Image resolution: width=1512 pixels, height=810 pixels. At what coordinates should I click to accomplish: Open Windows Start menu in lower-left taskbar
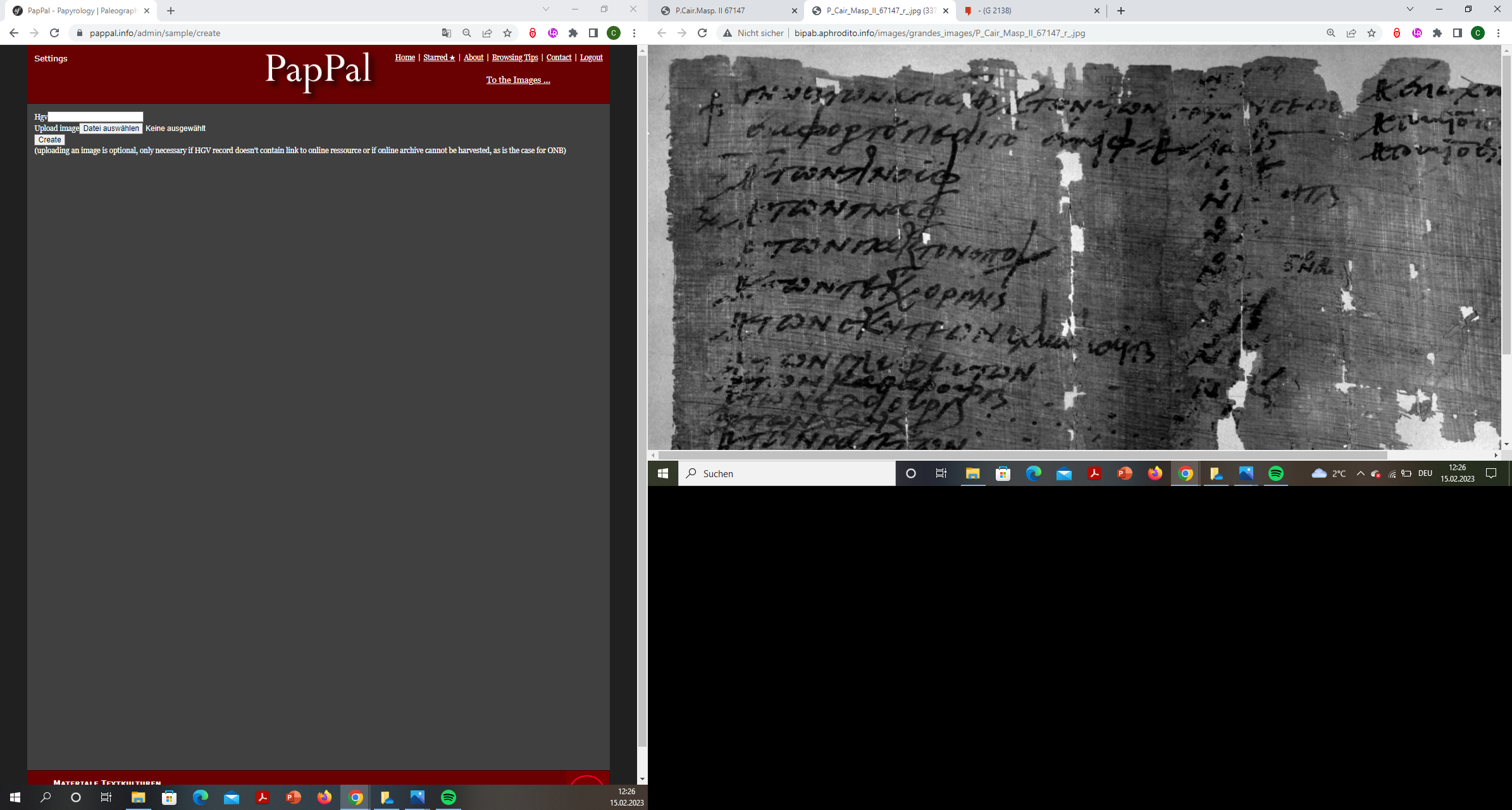[x=15, y=797]
